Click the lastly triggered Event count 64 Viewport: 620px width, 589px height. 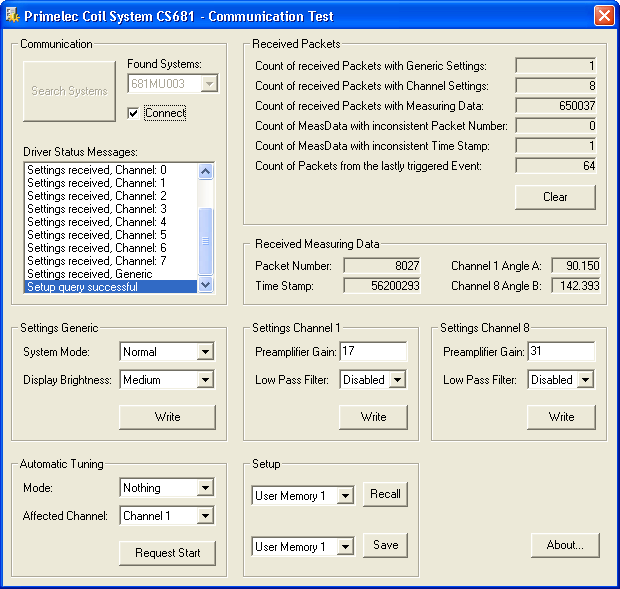556,165
